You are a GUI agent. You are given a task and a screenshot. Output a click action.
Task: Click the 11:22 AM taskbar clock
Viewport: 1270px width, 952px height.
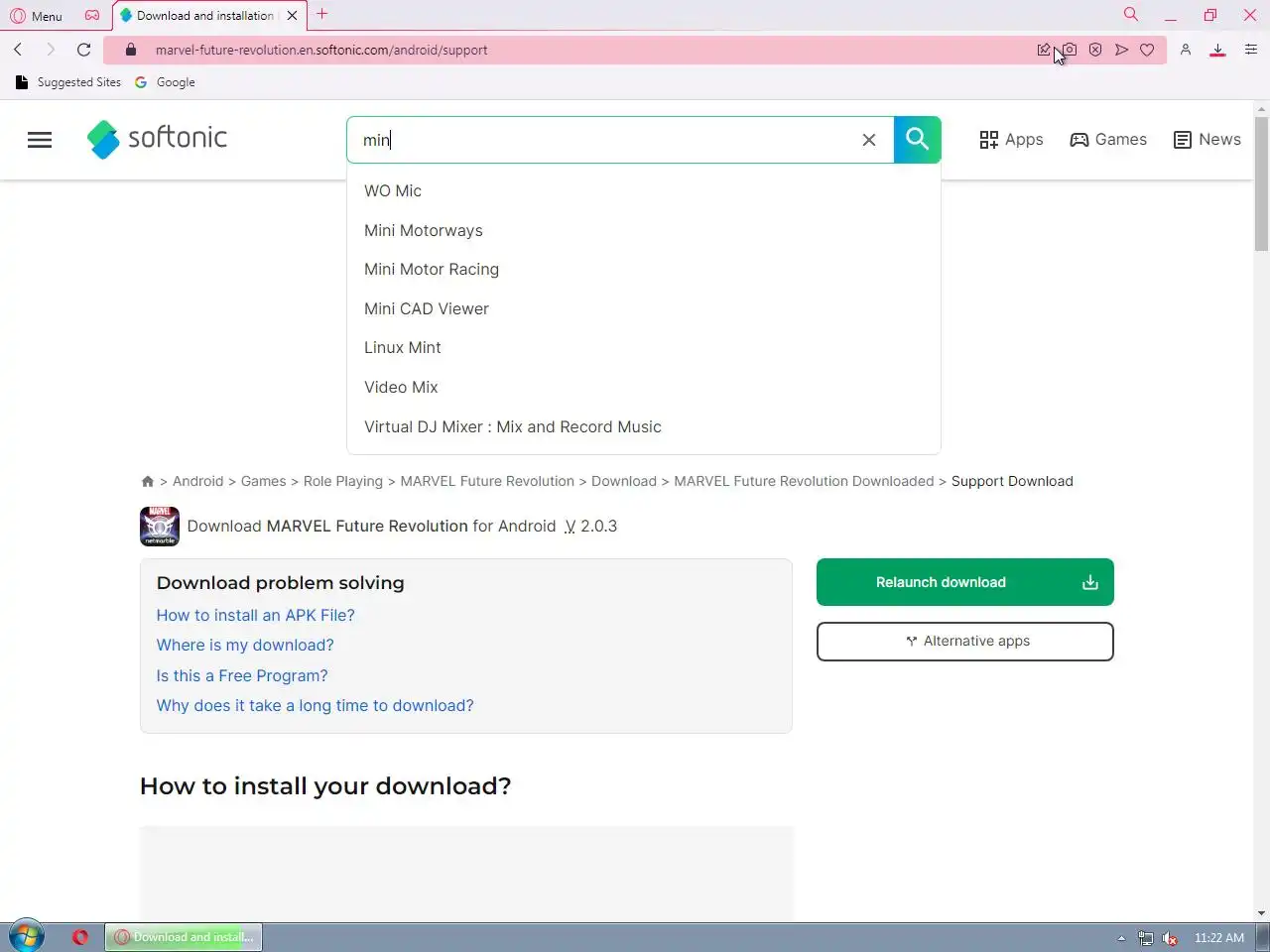pos(1219,938)
